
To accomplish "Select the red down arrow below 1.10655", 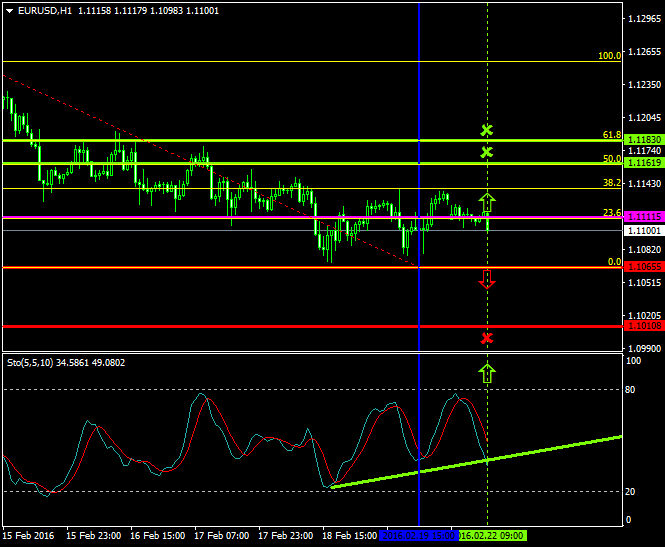I will point(487,279).
